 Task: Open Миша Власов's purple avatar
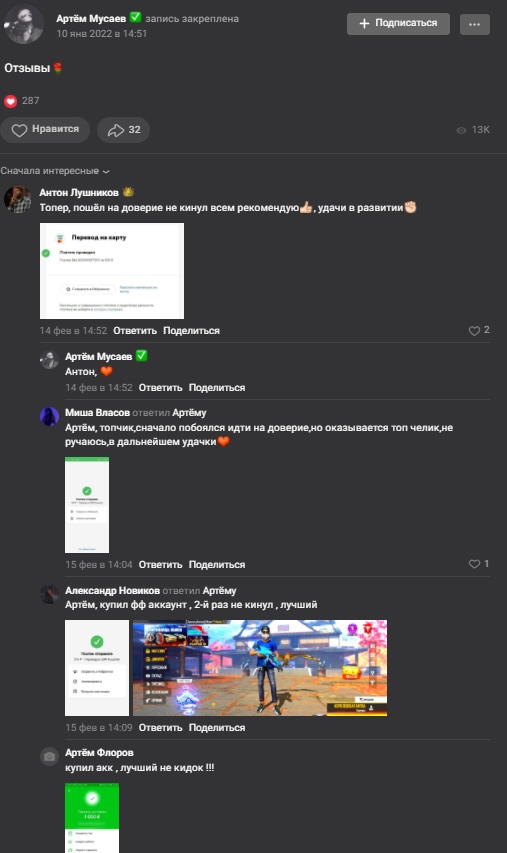point(49,416)
